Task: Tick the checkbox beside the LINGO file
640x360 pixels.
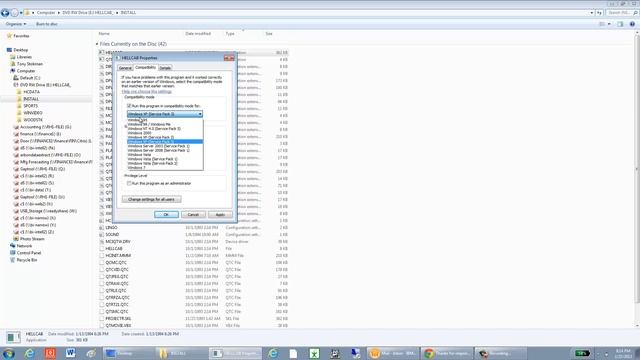Action: coord(102,228)
